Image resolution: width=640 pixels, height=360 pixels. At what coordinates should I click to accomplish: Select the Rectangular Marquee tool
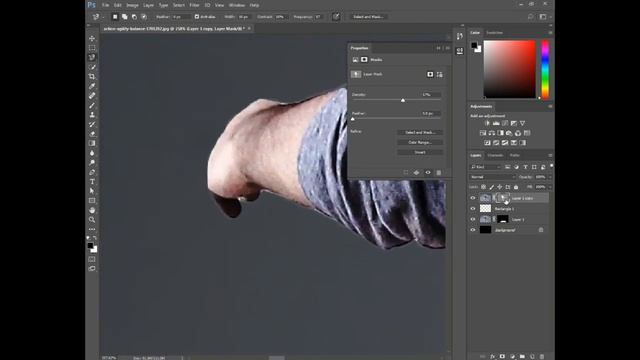[x=92, y=48]
